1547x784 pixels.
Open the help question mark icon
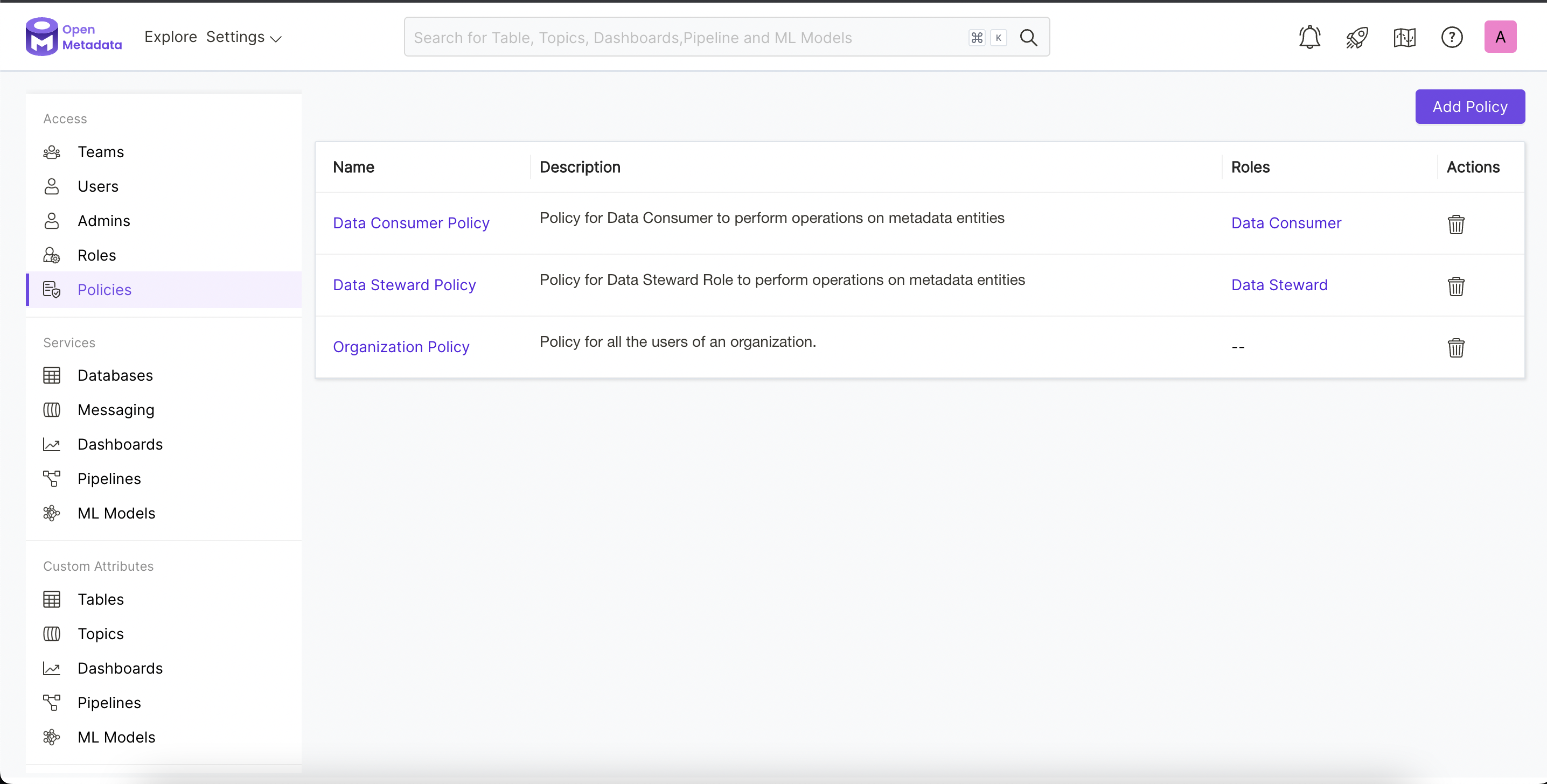coord(1452,37)
